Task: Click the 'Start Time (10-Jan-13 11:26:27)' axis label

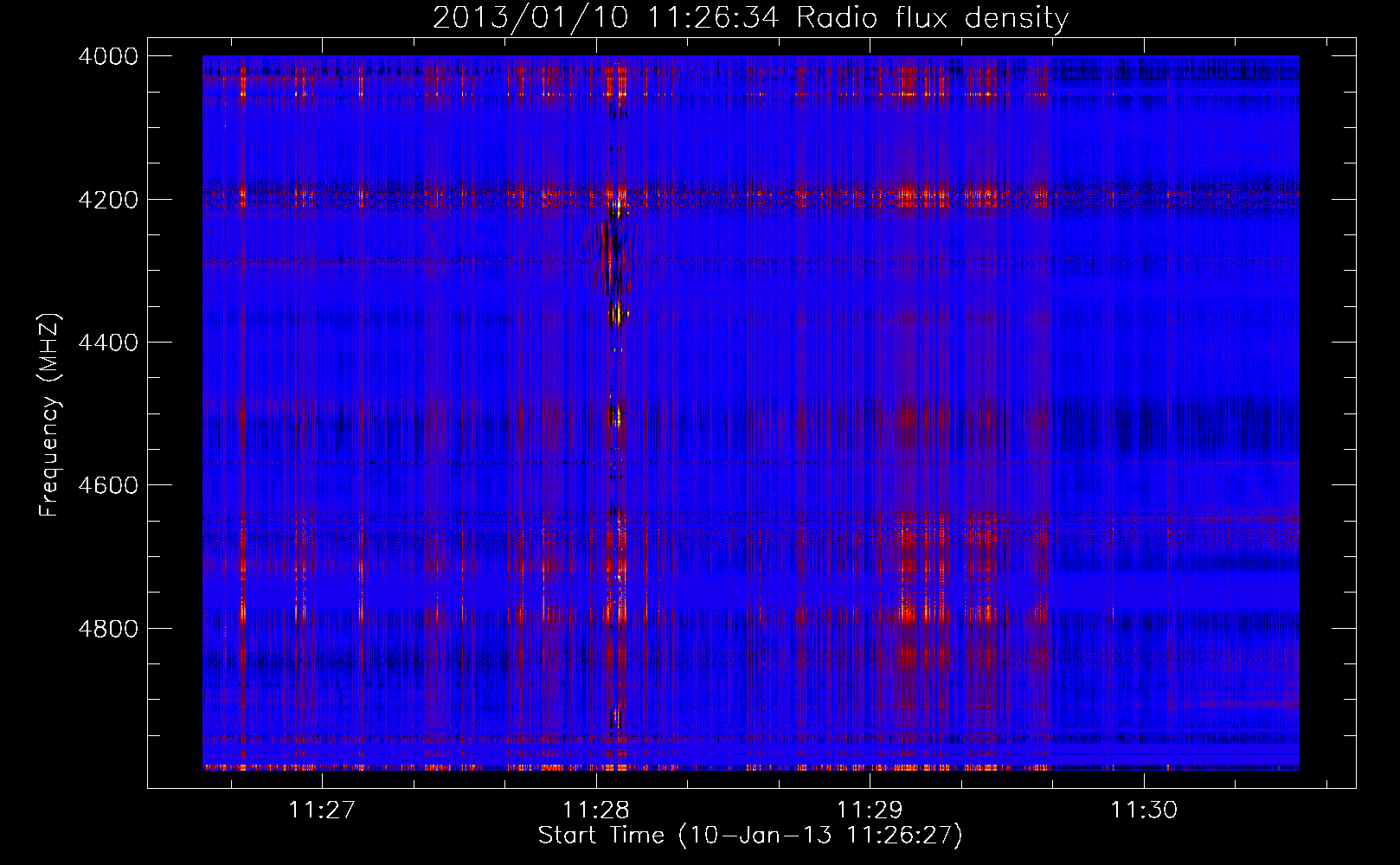Action: (x=750, y=836)
